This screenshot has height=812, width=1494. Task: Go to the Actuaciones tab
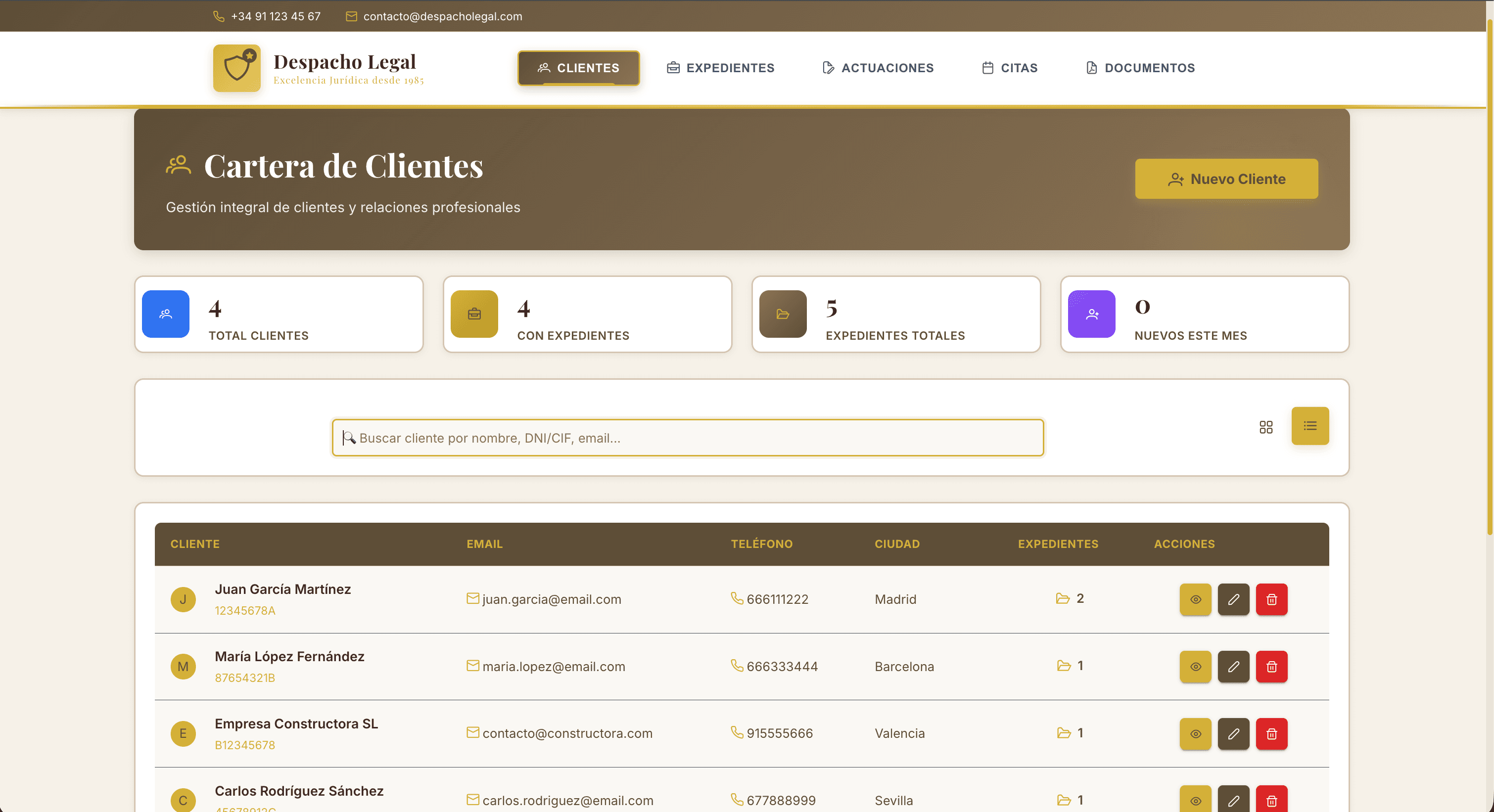pos(878,68)
